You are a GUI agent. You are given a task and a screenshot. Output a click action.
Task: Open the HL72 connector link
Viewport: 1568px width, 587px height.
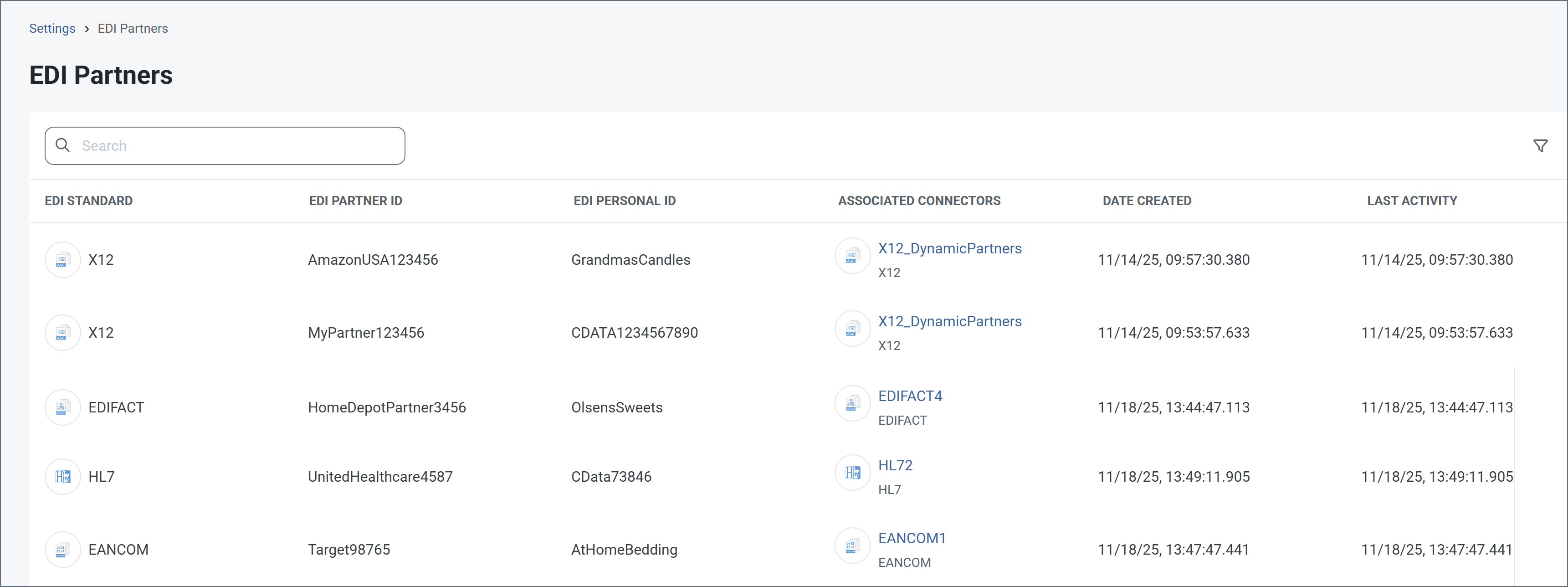coord(895,466)
